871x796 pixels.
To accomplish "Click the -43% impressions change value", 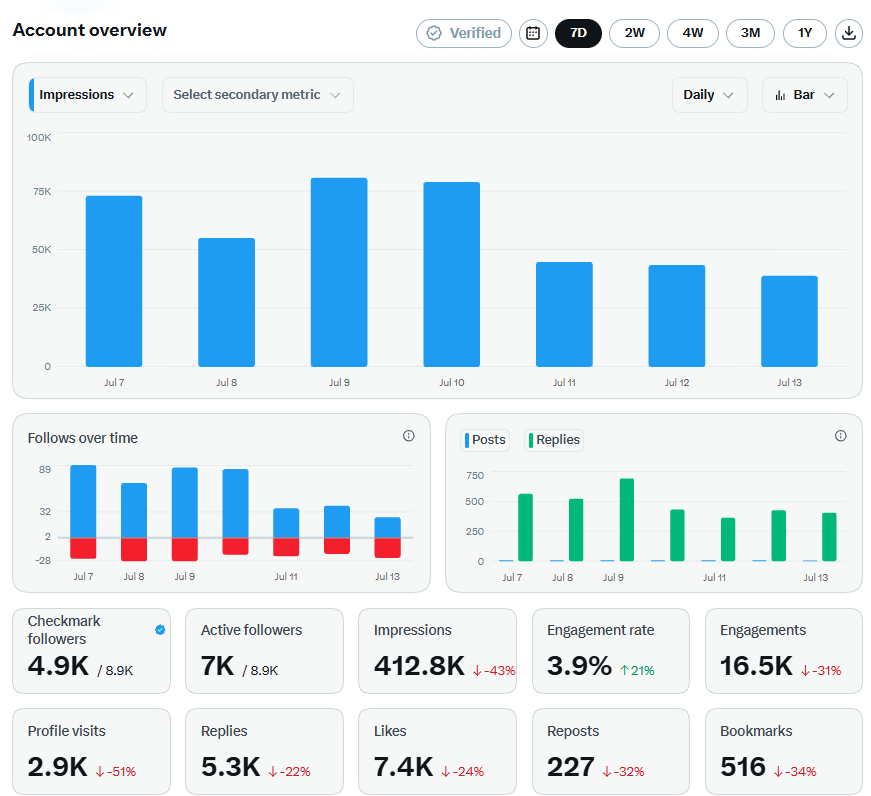I will coord(494,670).
